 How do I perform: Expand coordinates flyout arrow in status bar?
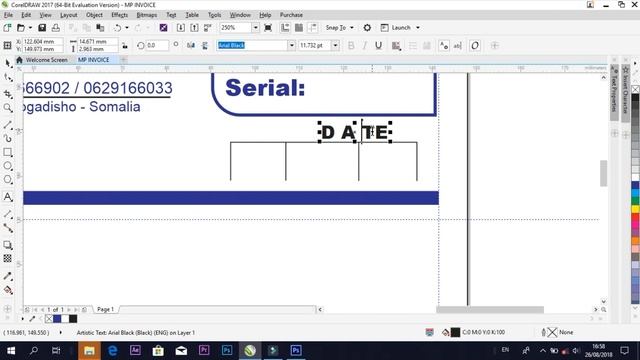click(61, 332)
